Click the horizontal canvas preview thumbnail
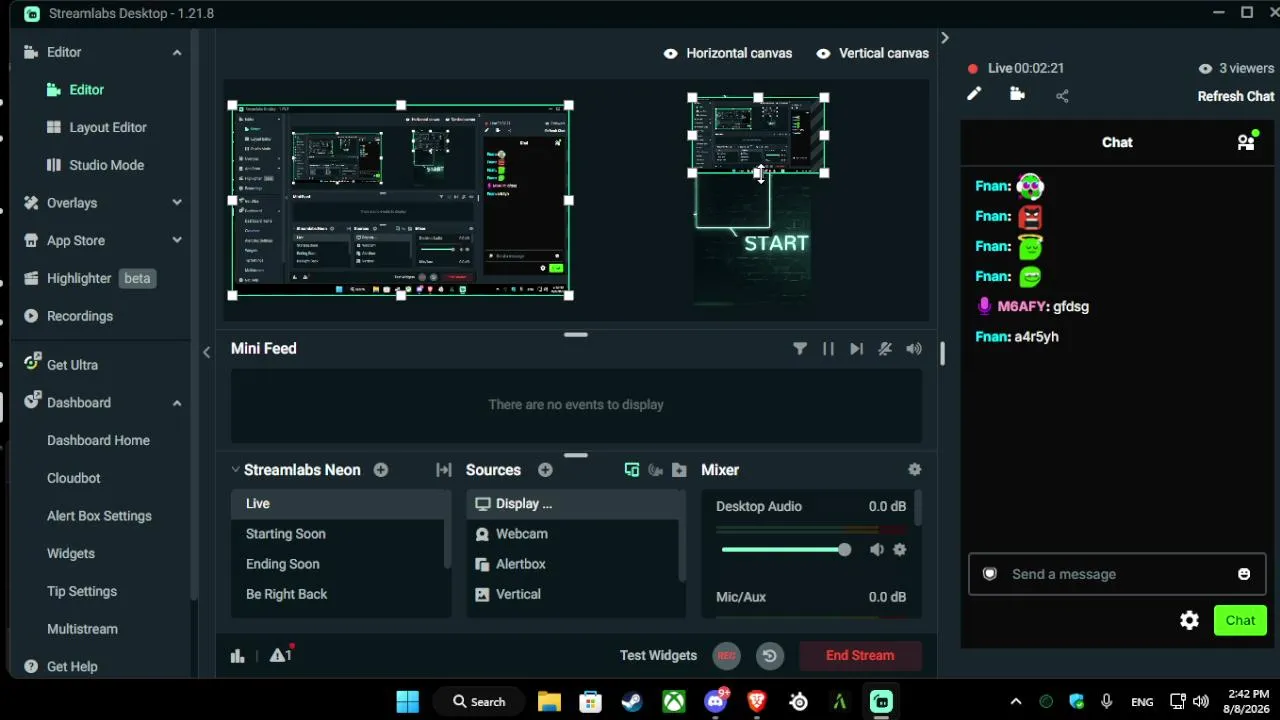 [401, 200]
